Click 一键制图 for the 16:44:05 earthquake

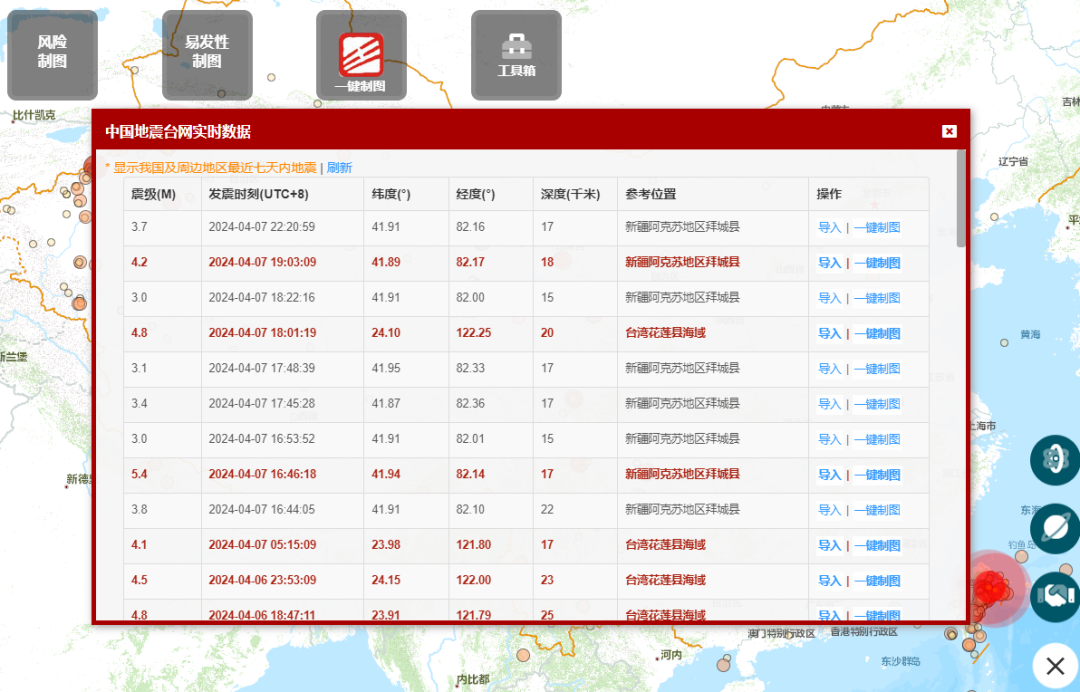pyautogui.click(x=878, y=510)
